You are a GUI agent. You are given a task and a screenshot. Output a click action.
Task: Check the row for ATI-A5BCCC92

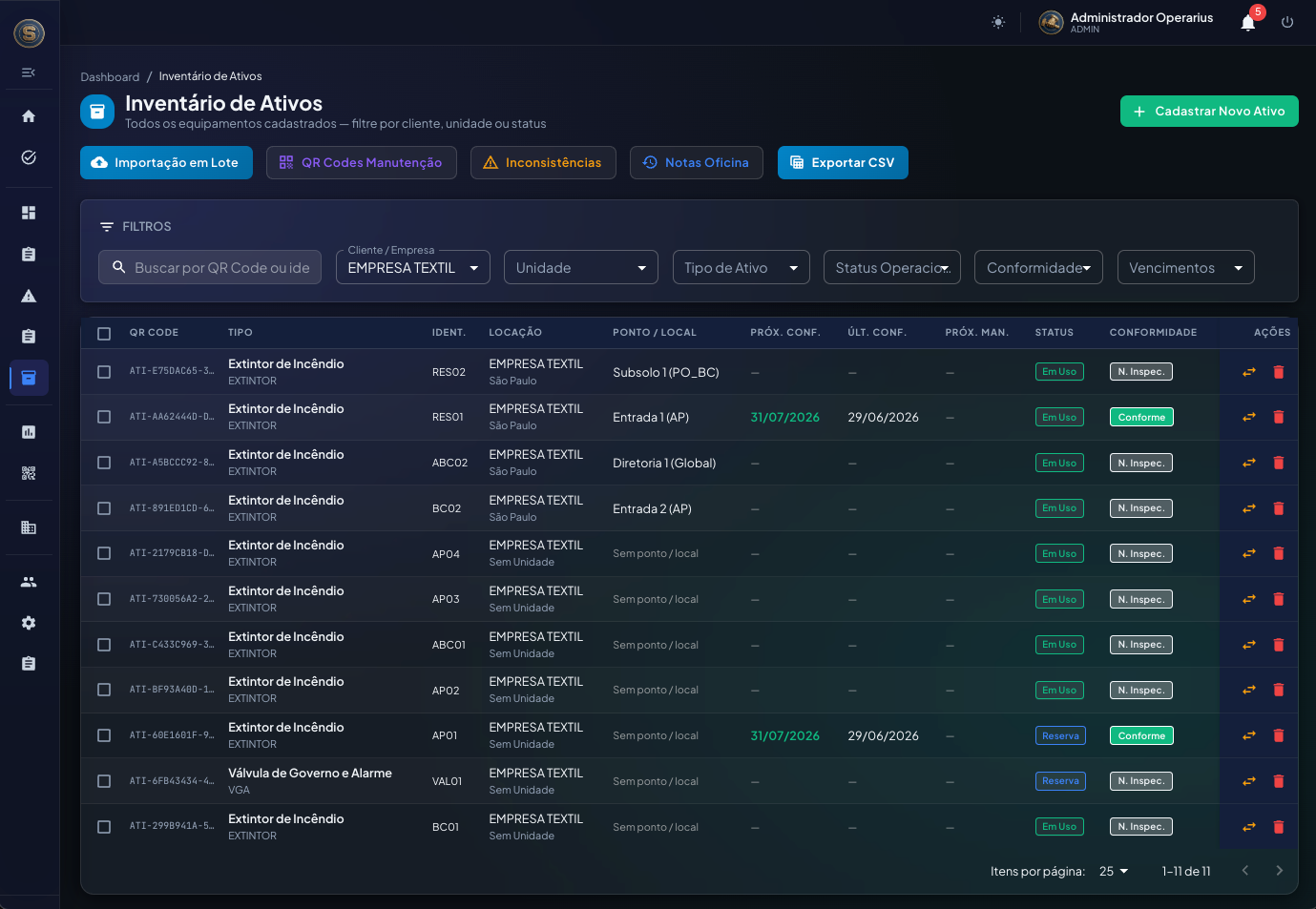104,463
